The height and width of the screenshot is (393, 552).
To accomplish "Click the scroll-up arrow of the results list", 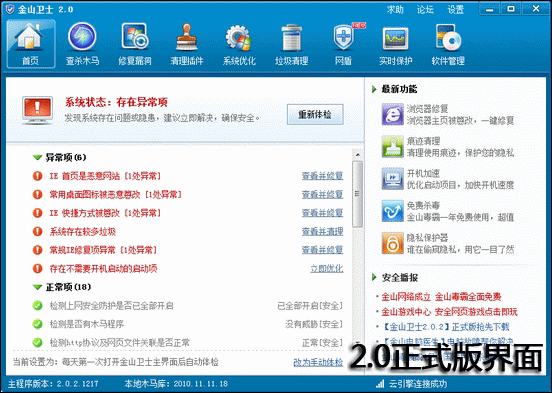I will click(x=358, y=155).
